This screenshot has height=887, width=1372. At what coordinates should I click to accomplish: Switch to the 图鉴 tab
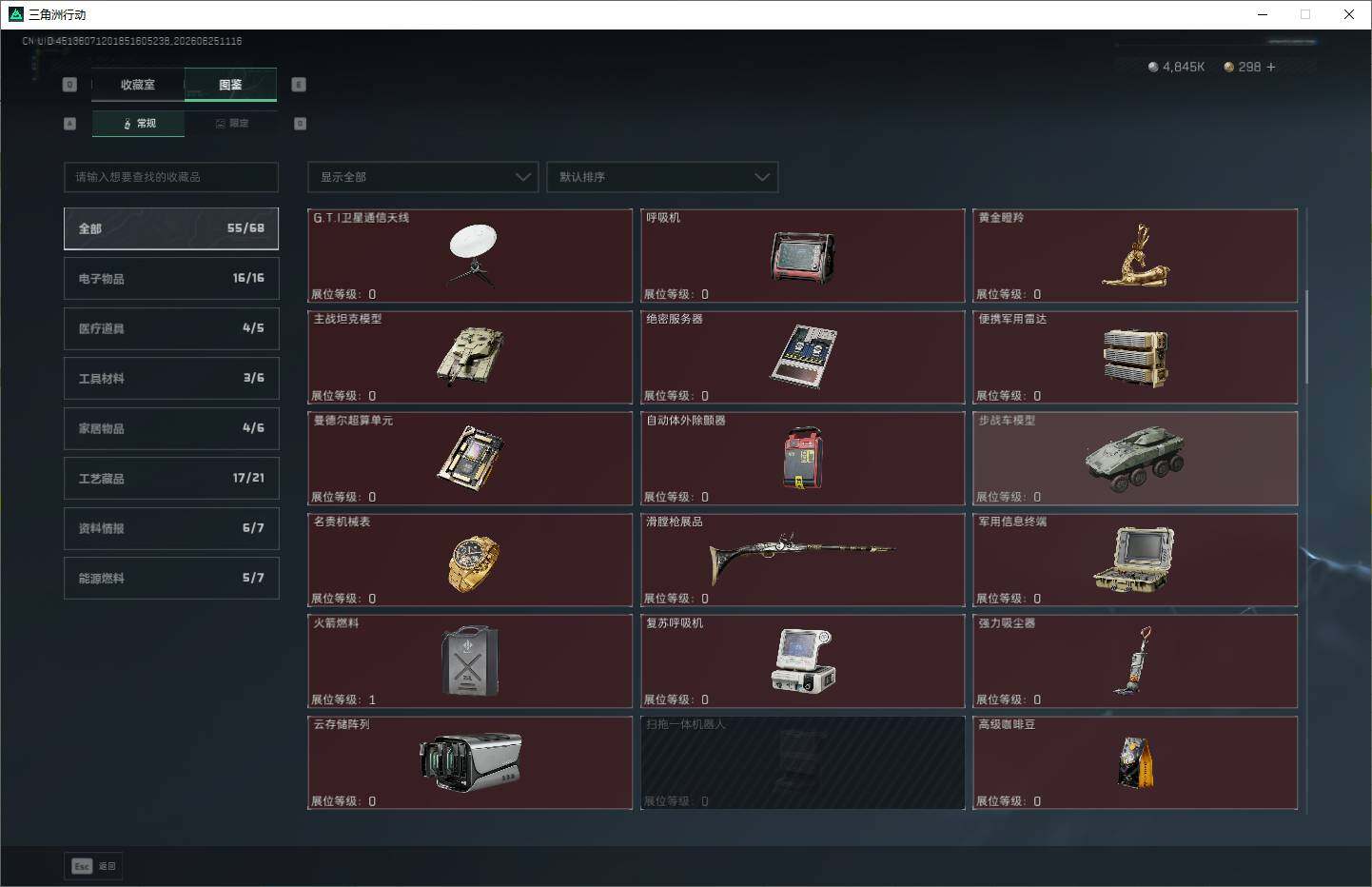click(230, 85)
